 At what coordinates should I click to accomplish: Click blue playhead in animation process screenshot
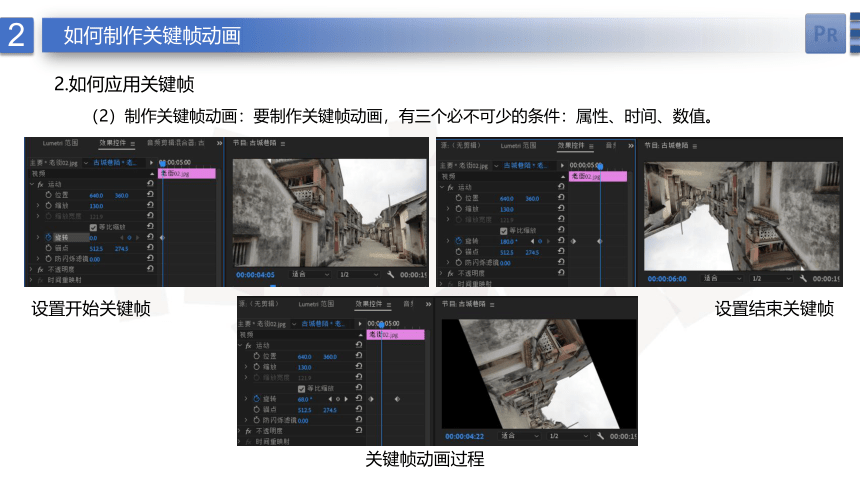click(382, 325)
